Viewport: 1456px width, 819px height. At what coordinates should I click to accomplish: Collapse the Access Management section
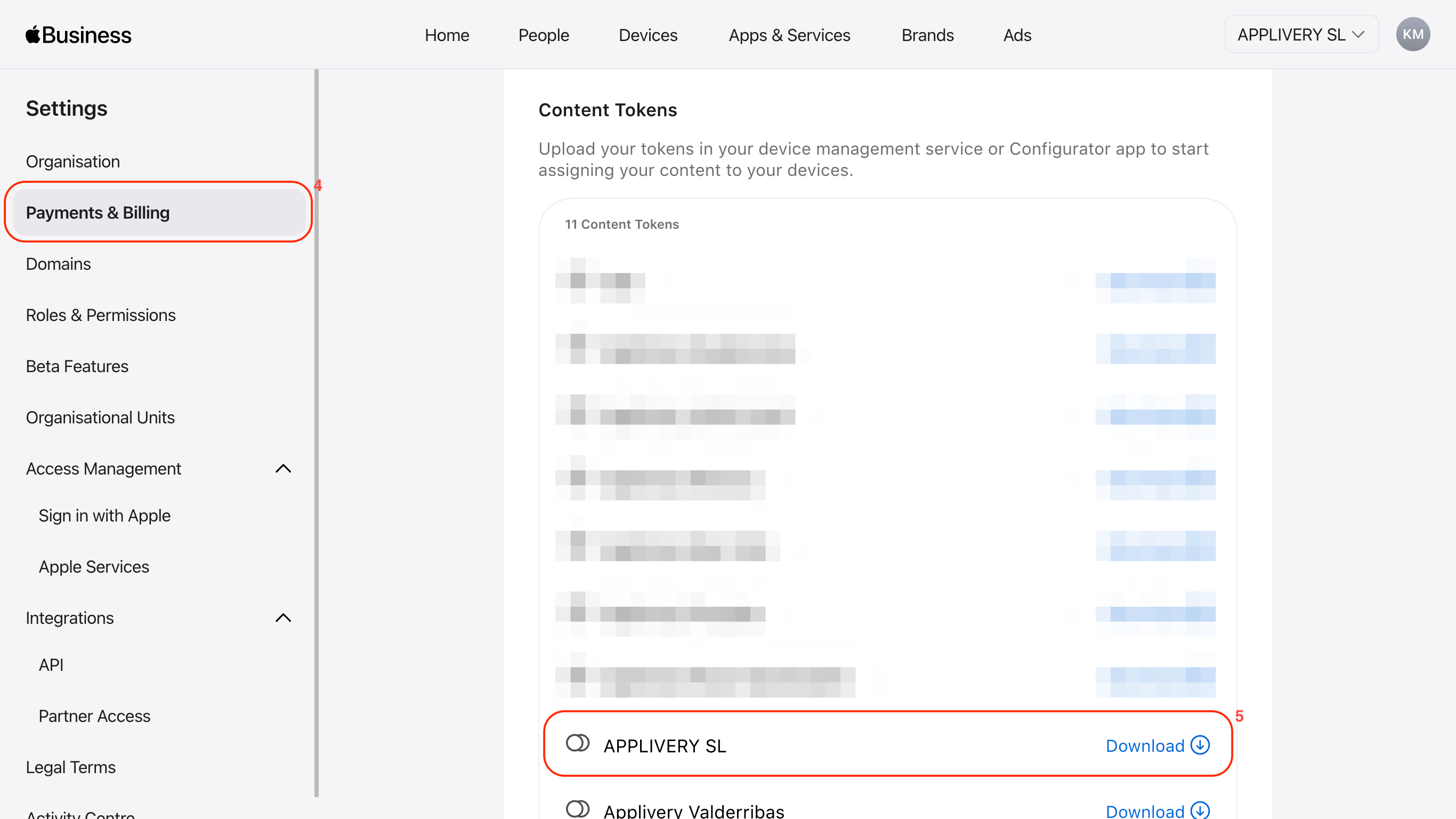click(x=283, y=468)
